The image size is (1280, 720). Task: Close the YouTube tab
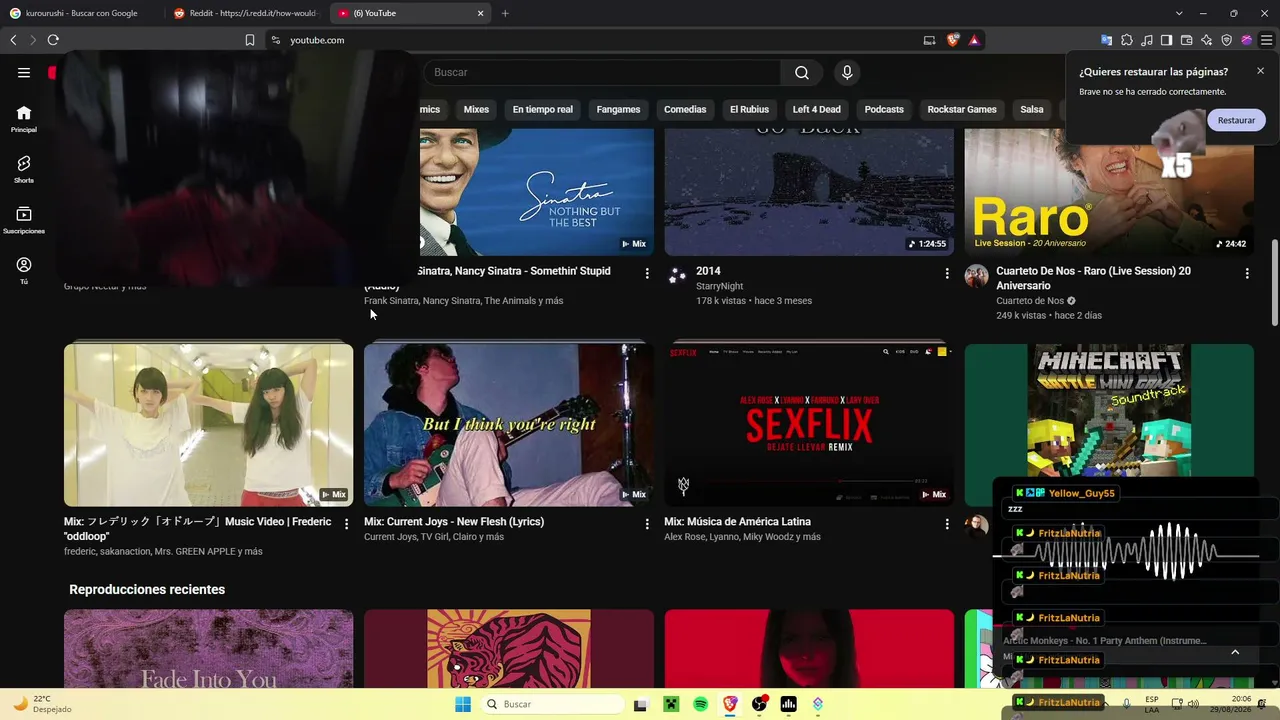(x=480, y=13)
